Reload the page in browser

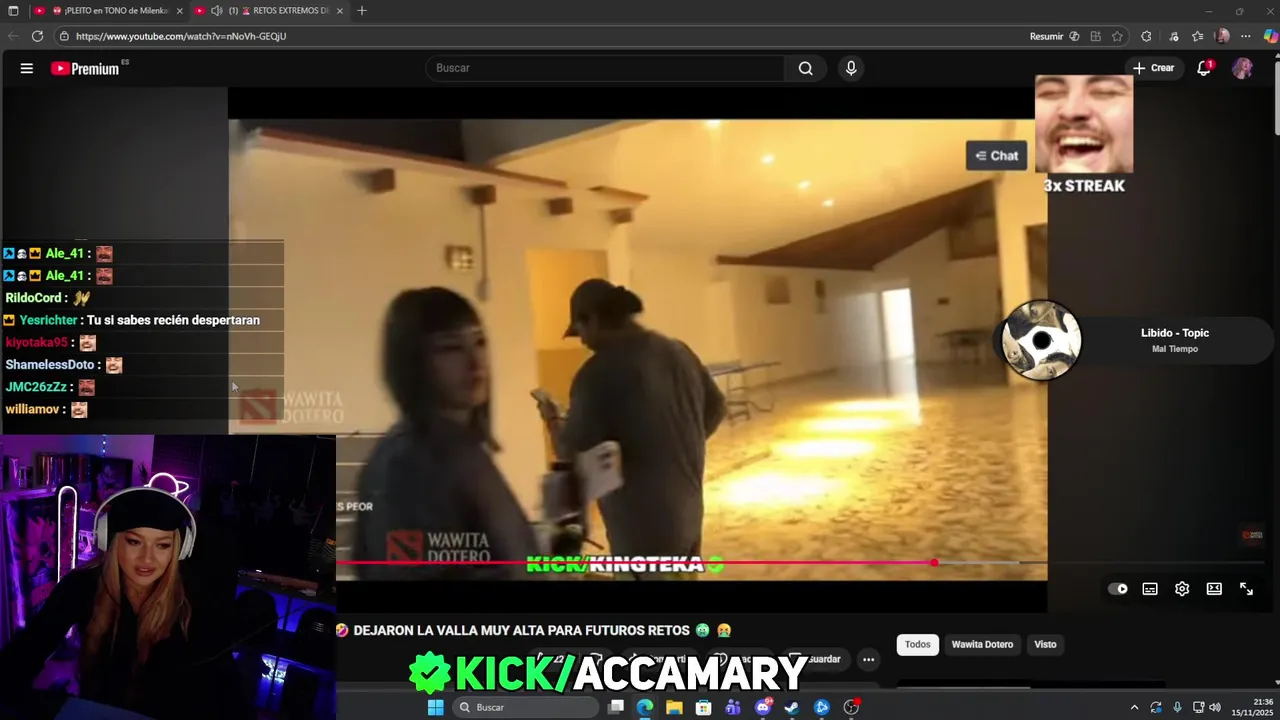(x=37, y=36)
